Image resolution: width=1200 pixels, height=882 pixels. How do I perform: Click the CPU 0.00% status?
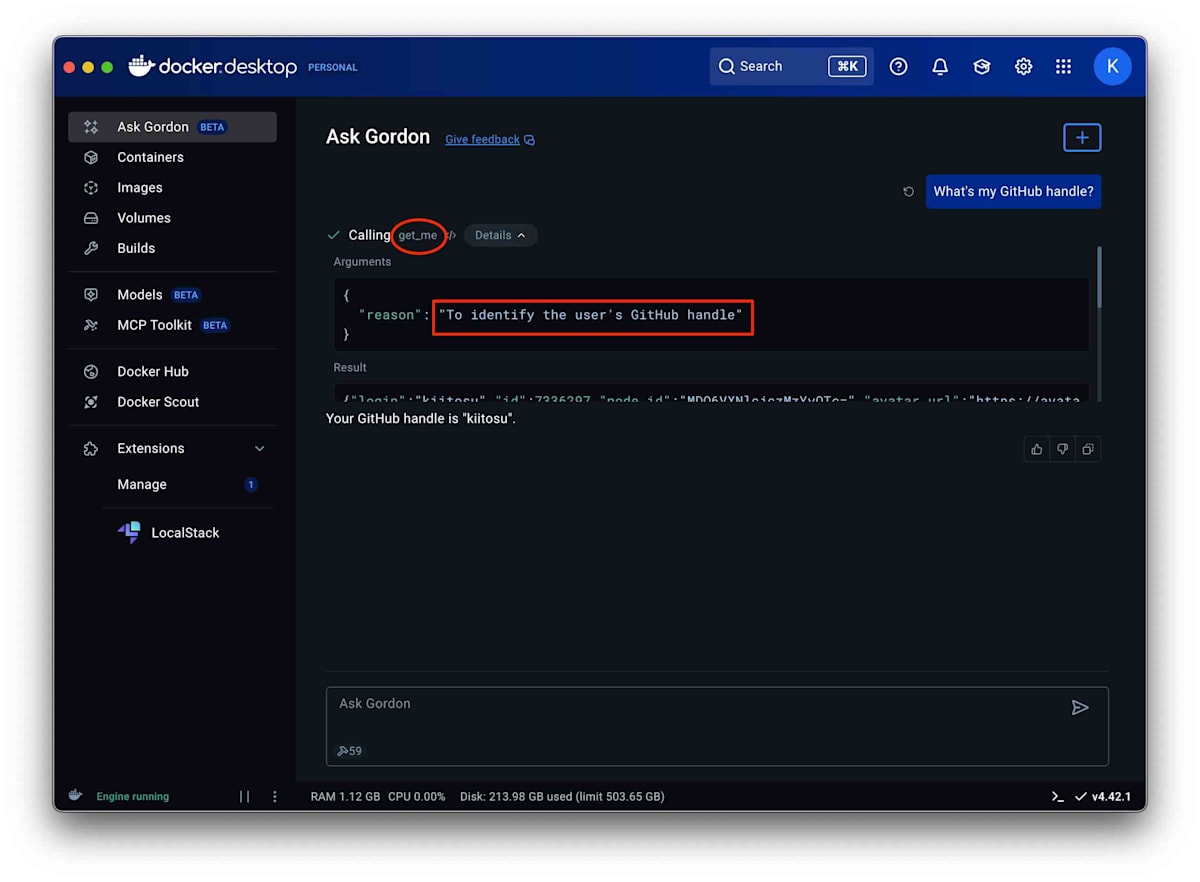(x=417, y=797)
